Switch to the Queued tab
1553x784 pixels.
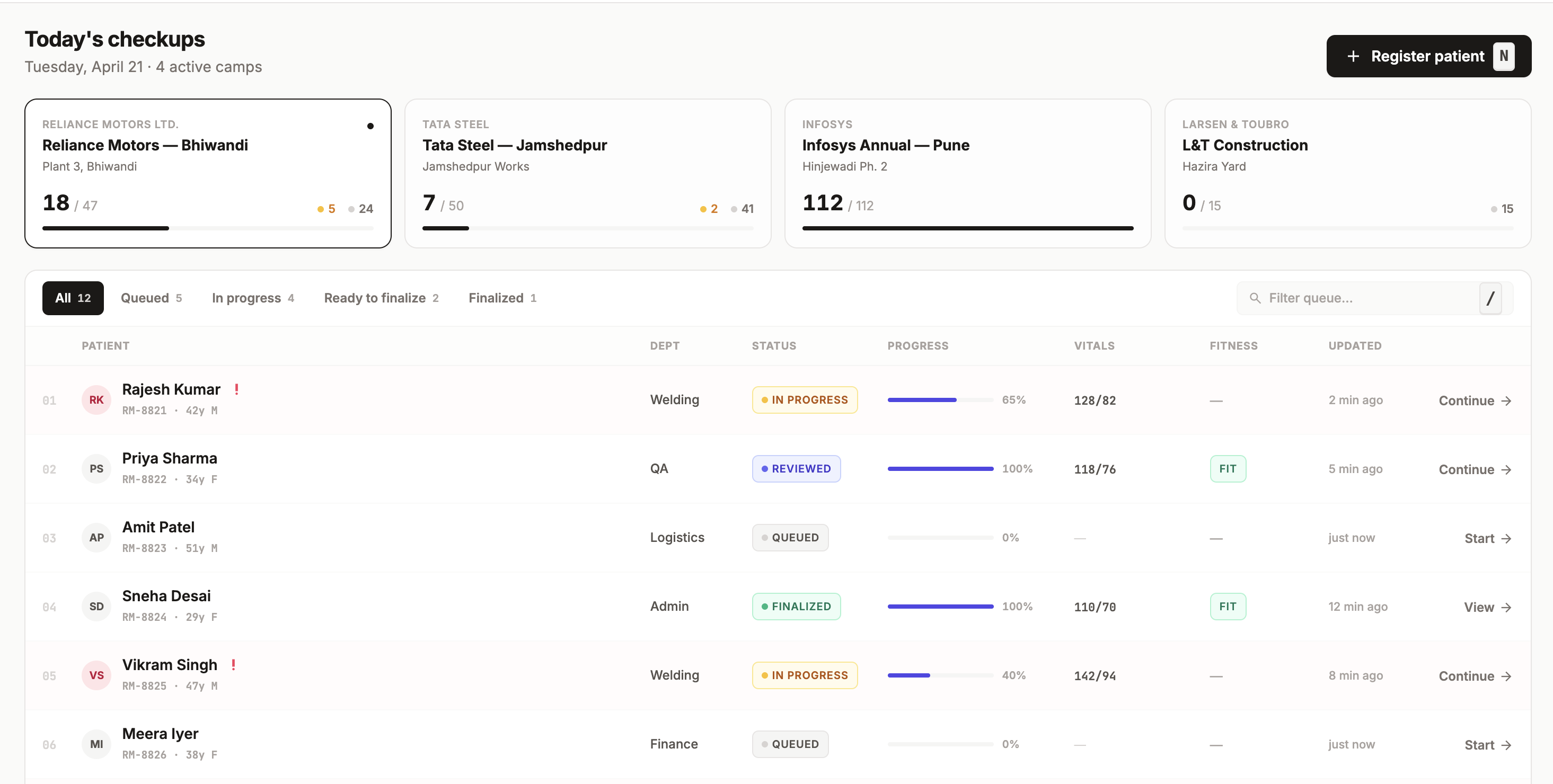pyautogui.click(x=151, y=298)
